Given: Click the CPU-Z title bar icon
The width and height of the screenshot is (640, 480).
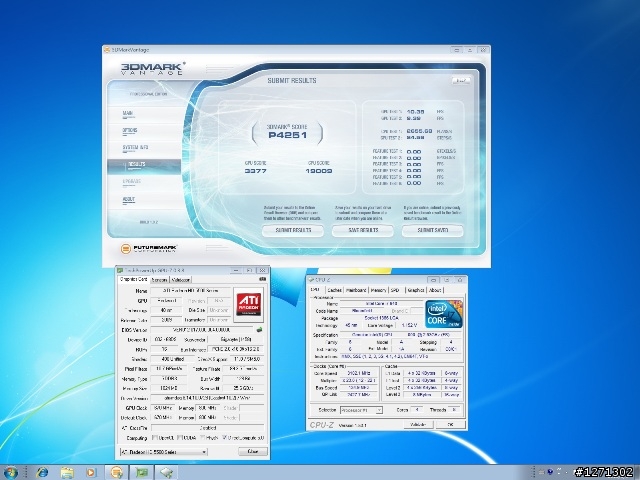Looking at the screenshot, I should click(311, 280).
